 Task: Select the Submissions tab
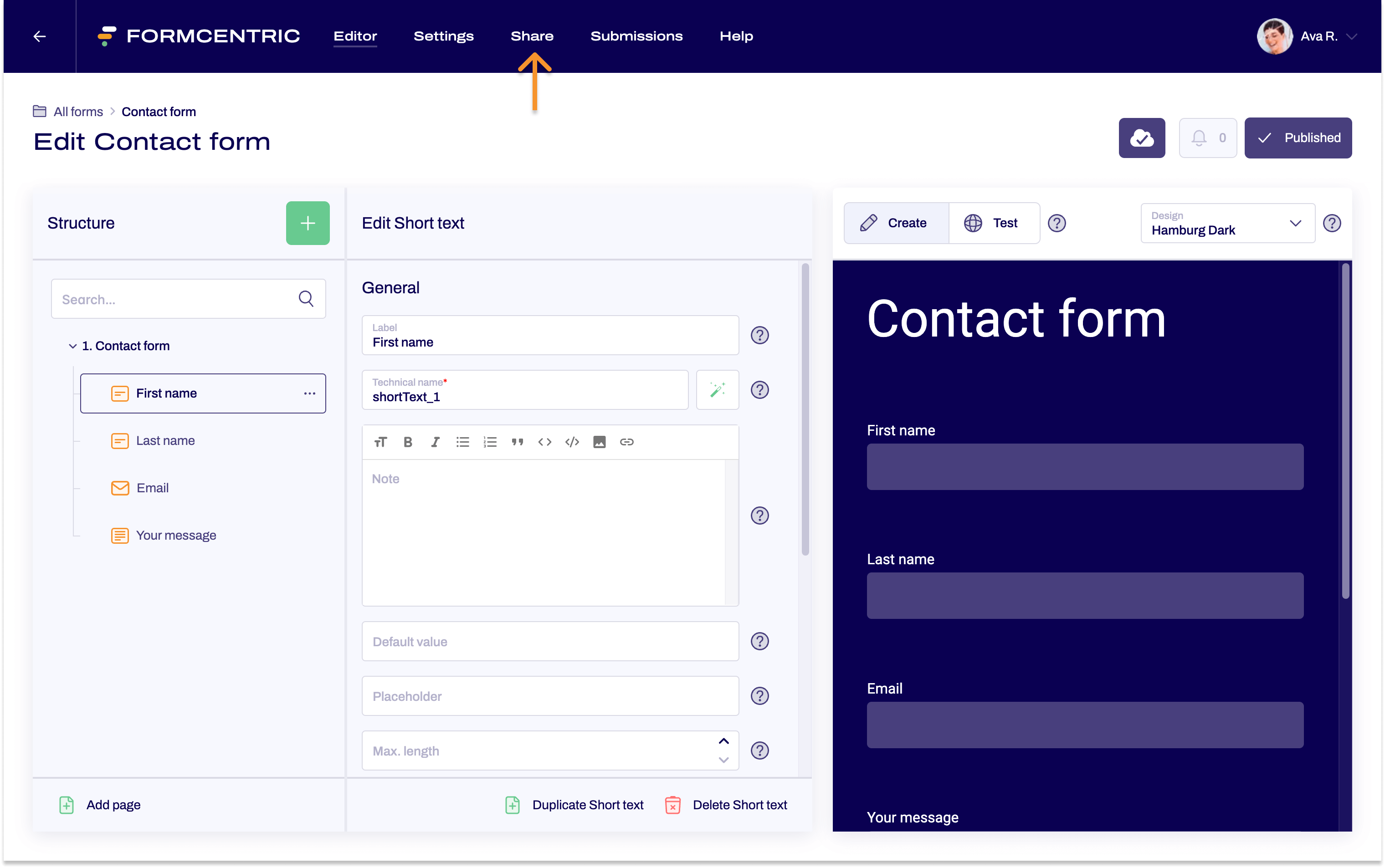[636, 36]
